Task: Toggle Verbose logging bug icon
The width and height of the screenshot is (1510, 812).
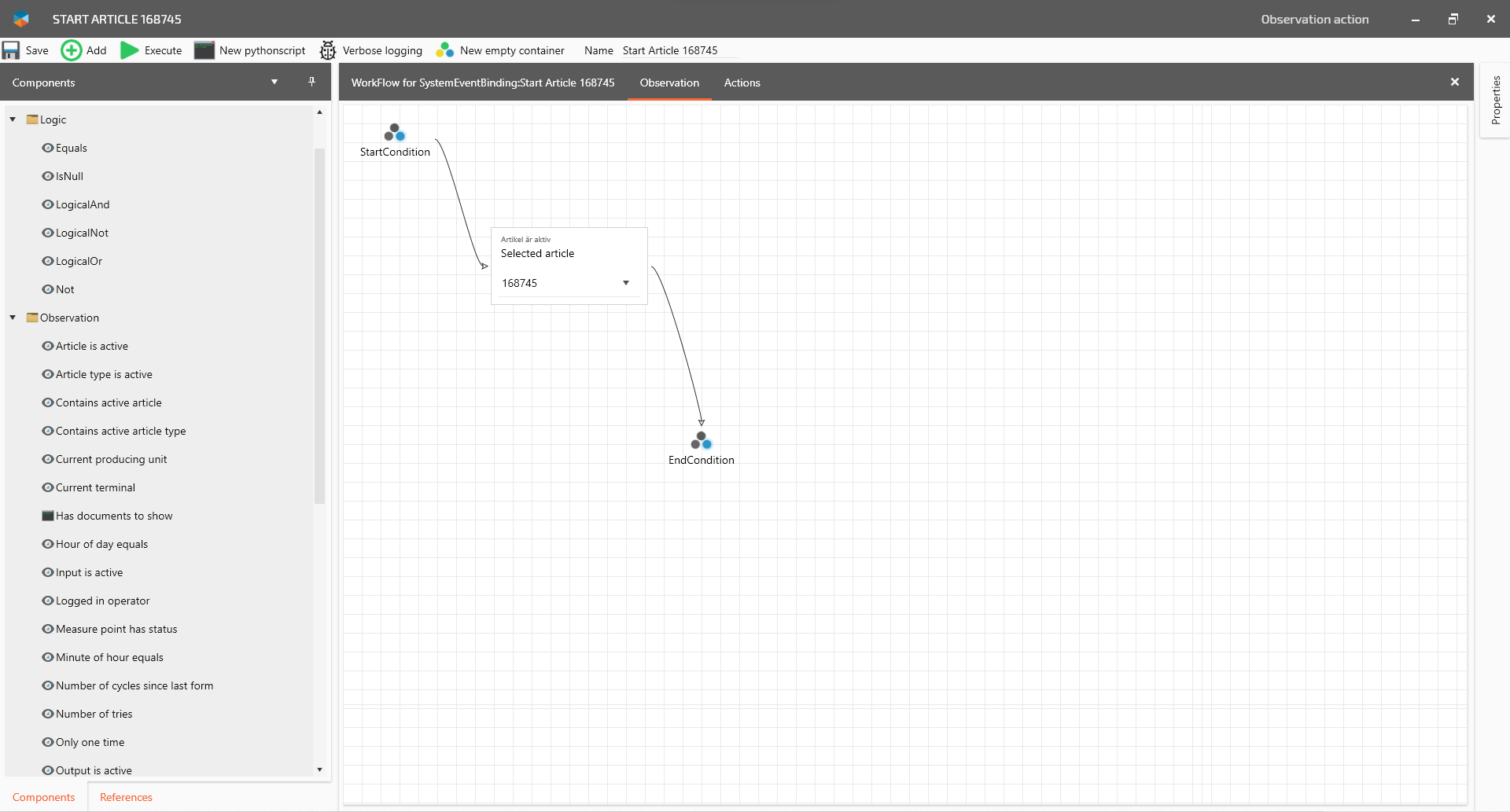Action: point(328,50)
